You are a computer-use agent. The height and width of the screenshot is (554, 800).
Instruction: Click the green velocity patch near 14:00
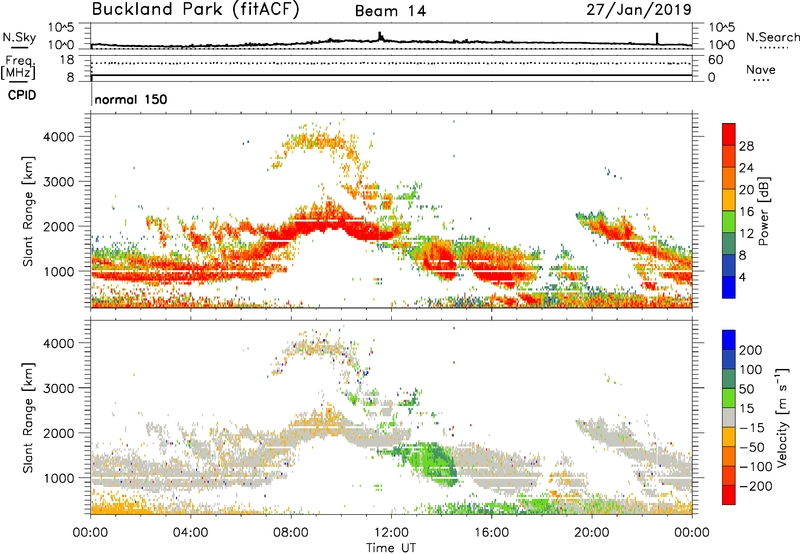(435, 462)
